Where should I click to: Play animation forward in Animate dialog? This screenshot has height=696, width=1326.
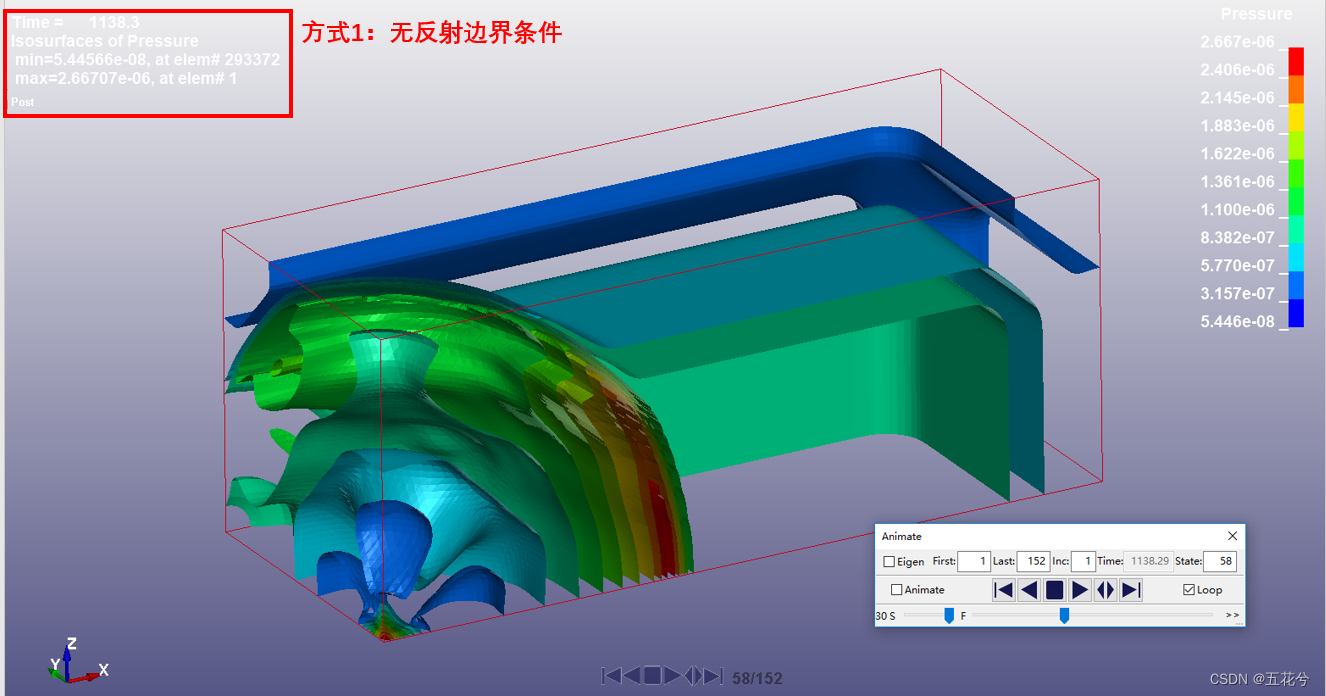(1080, 590)
